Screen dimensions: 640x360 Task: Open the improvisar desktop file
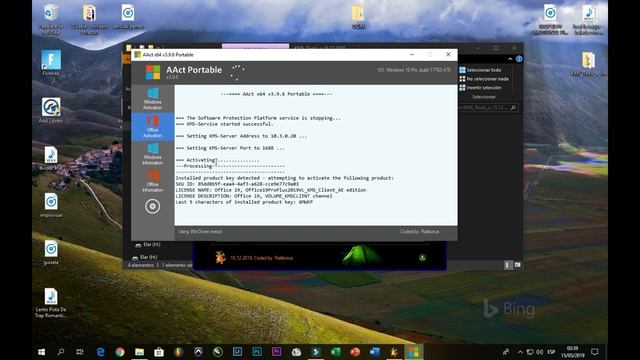[x=51, y=205]
